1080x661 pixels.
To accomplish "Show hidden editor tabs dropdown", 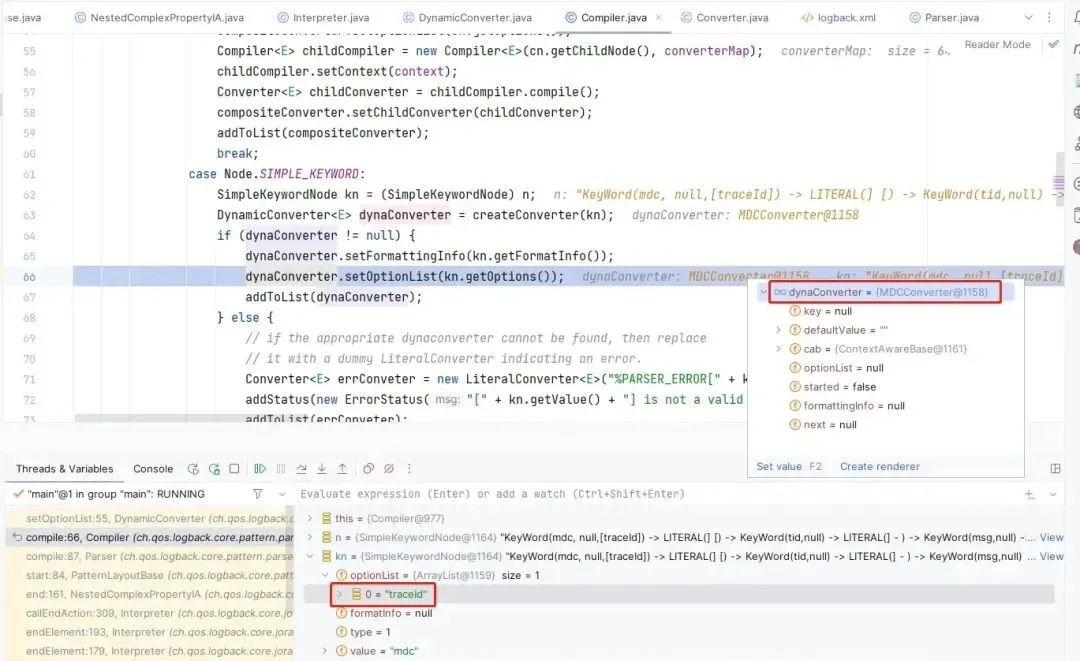I will point(1028,17).
